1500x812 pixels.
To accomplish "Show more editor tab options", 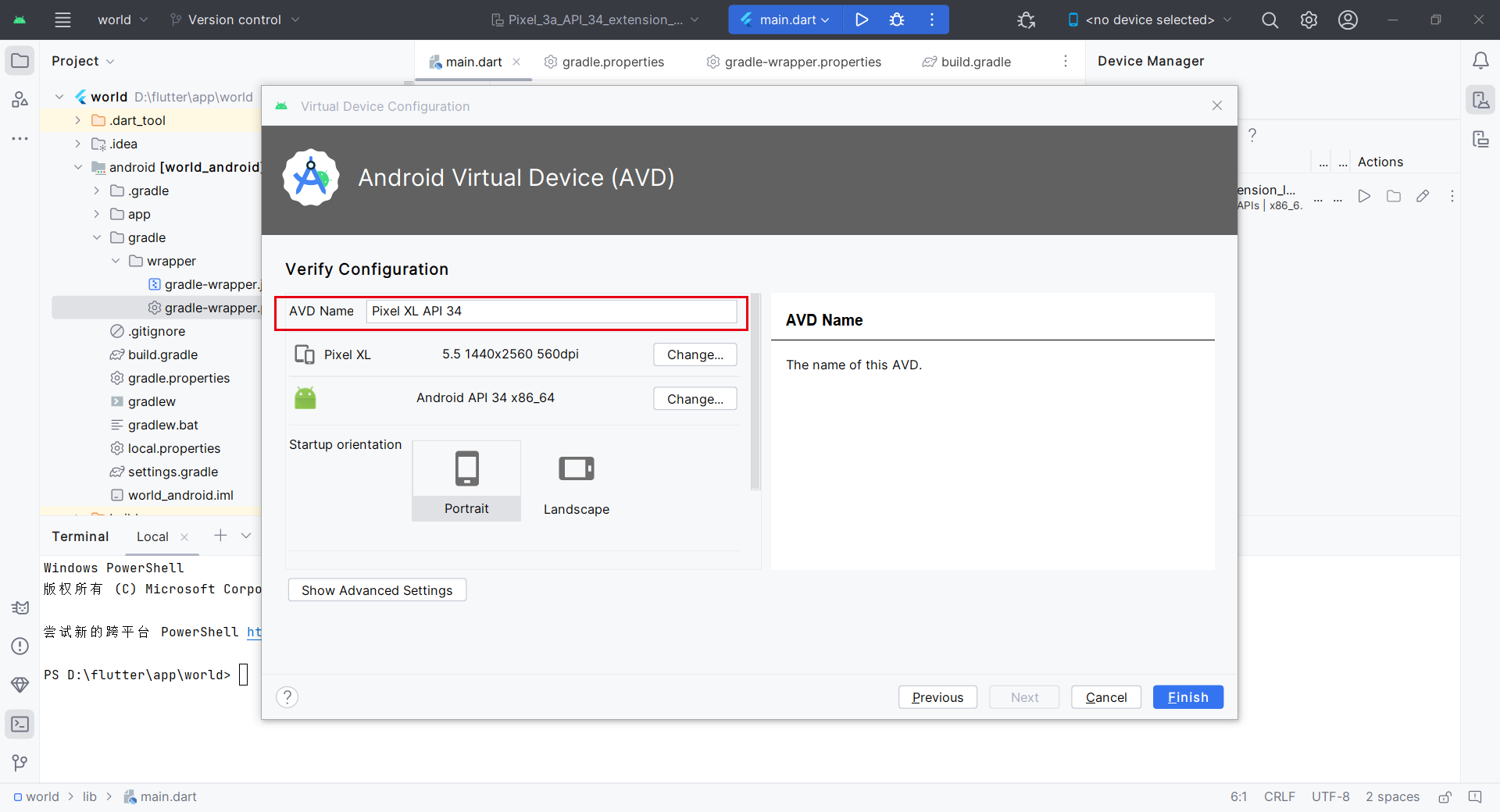I will [1066, 61].
